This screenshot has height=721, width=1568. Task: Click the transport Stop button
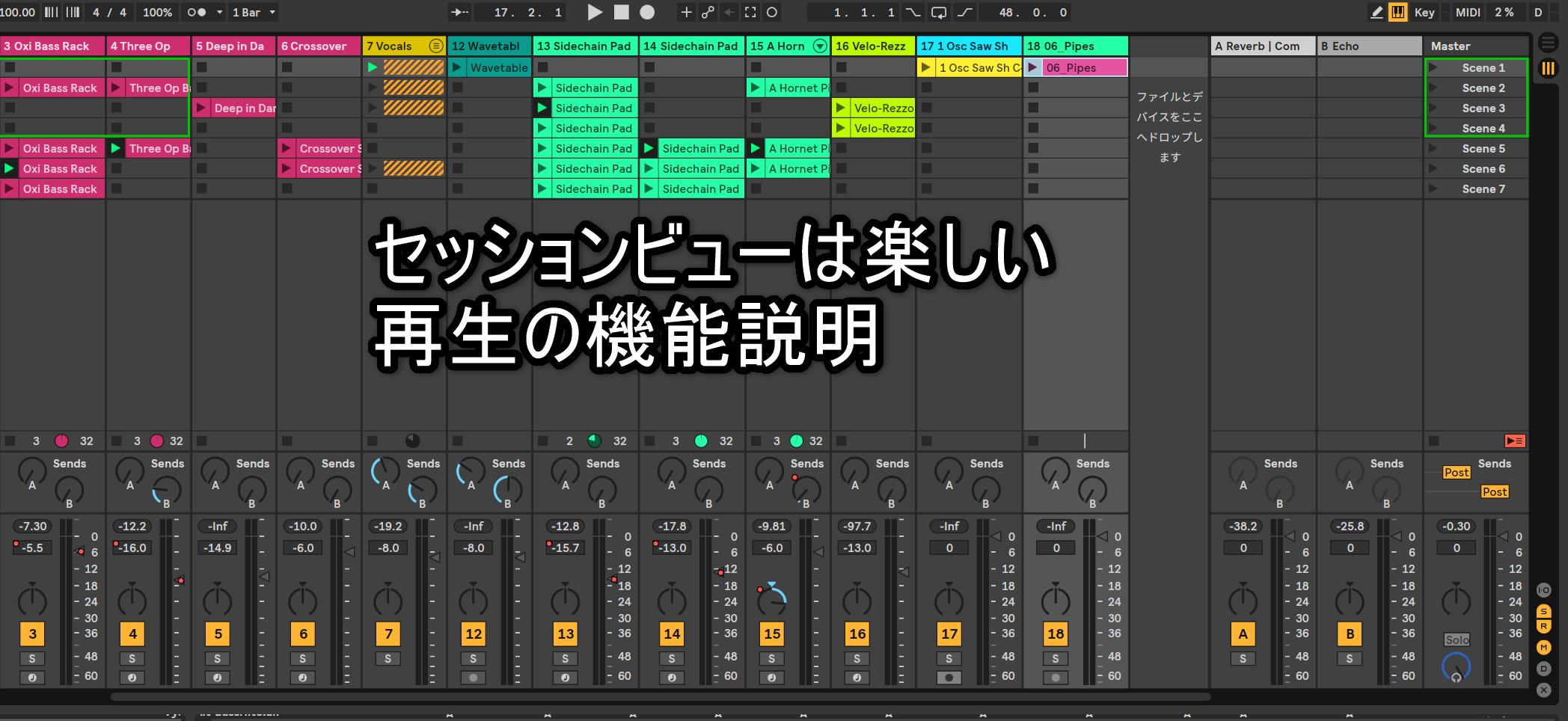point(621,12)
